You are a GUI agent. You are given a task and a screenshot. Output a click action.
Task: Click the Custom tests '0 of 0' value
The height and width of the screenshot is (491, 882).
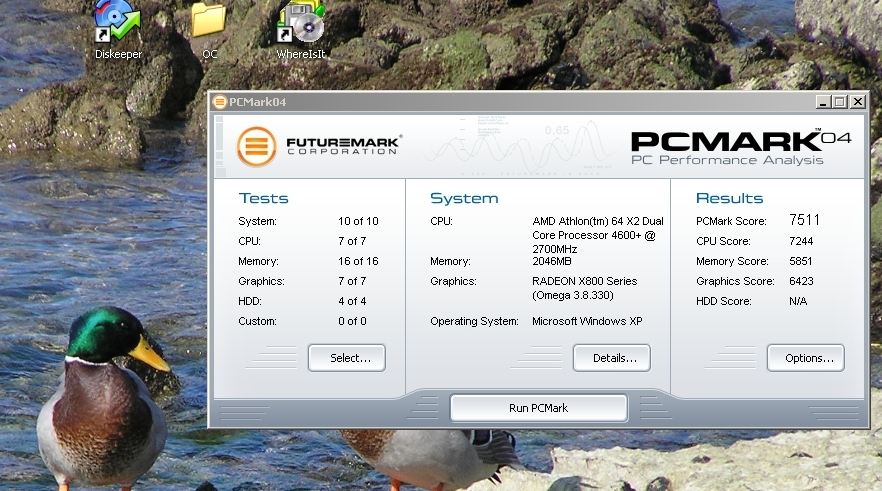pyautogui.click(x=352, y=321)
